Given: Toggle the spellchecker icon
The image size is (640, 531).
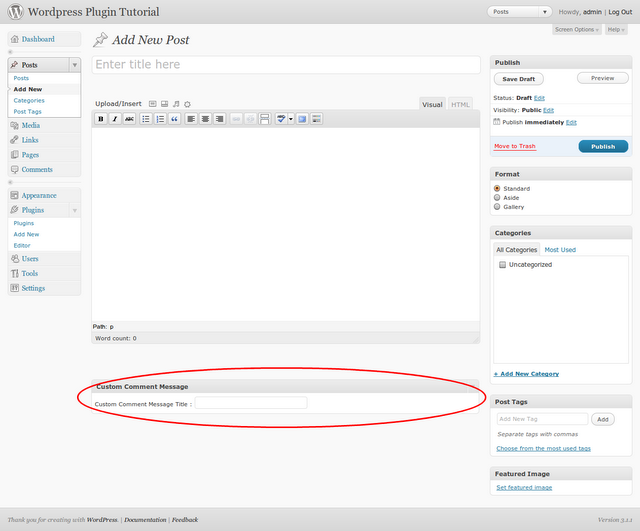Looking at the screenshot, I should pyautogui.click(x=281, y=119).
